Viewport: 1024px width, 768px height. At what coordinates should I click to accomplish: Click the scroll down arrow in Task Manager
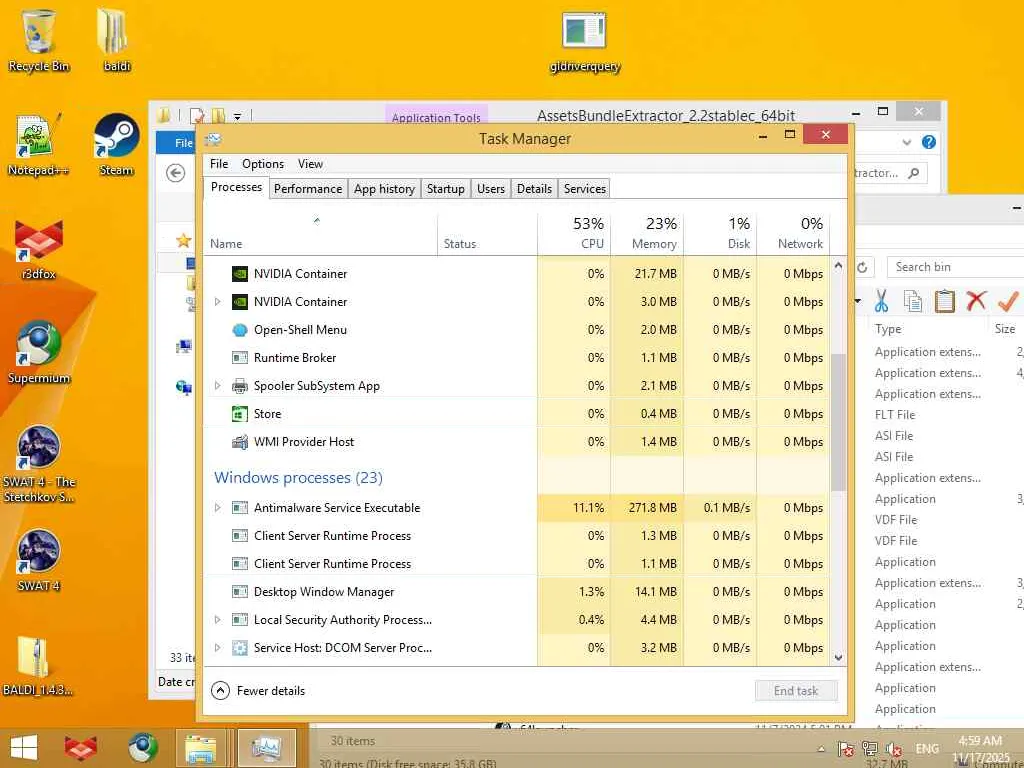coord(839,658)
